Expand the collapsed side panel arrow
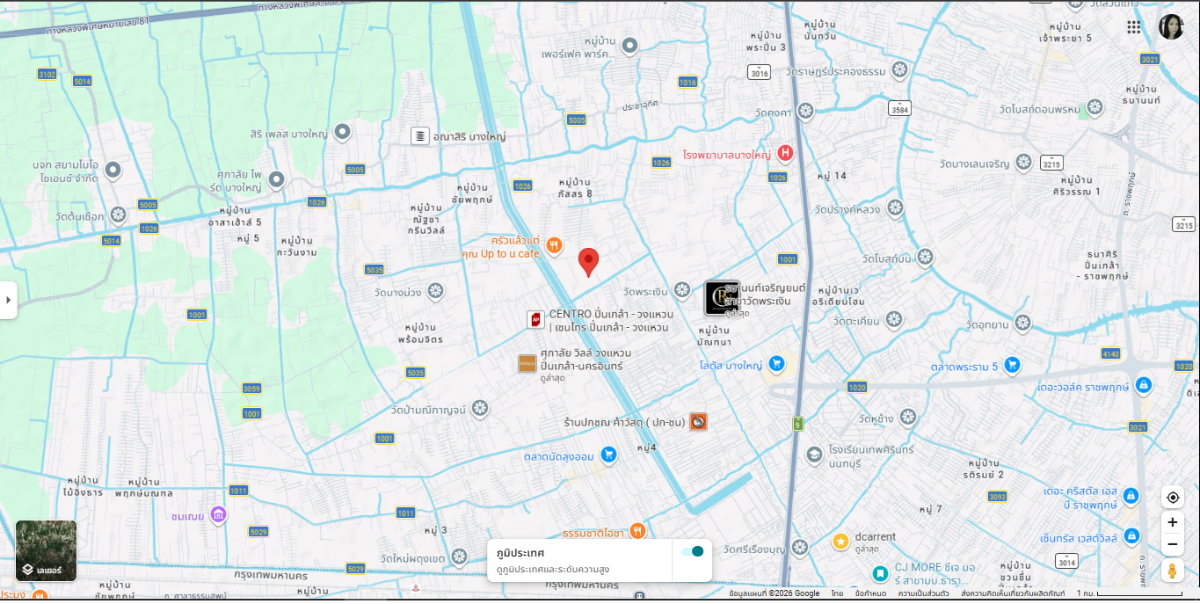This screenshot has width=1200, height=604. tap(8, 299)
